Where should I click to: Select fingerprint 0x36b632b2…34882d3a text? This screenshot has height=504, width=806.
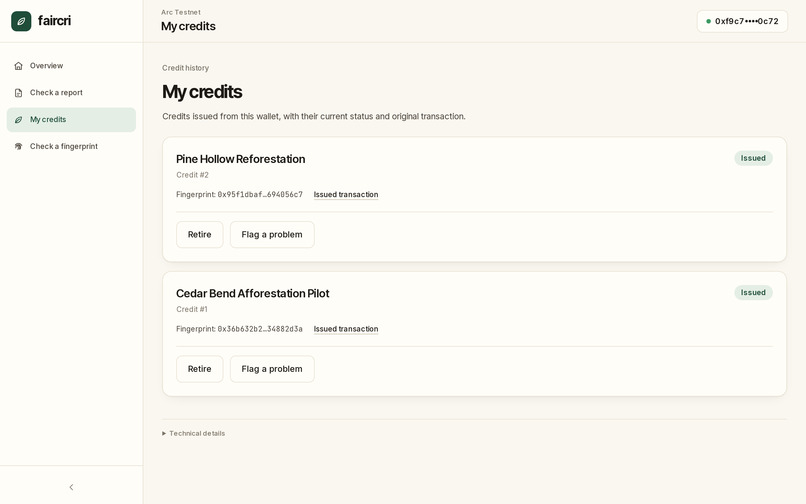(260, 329)
